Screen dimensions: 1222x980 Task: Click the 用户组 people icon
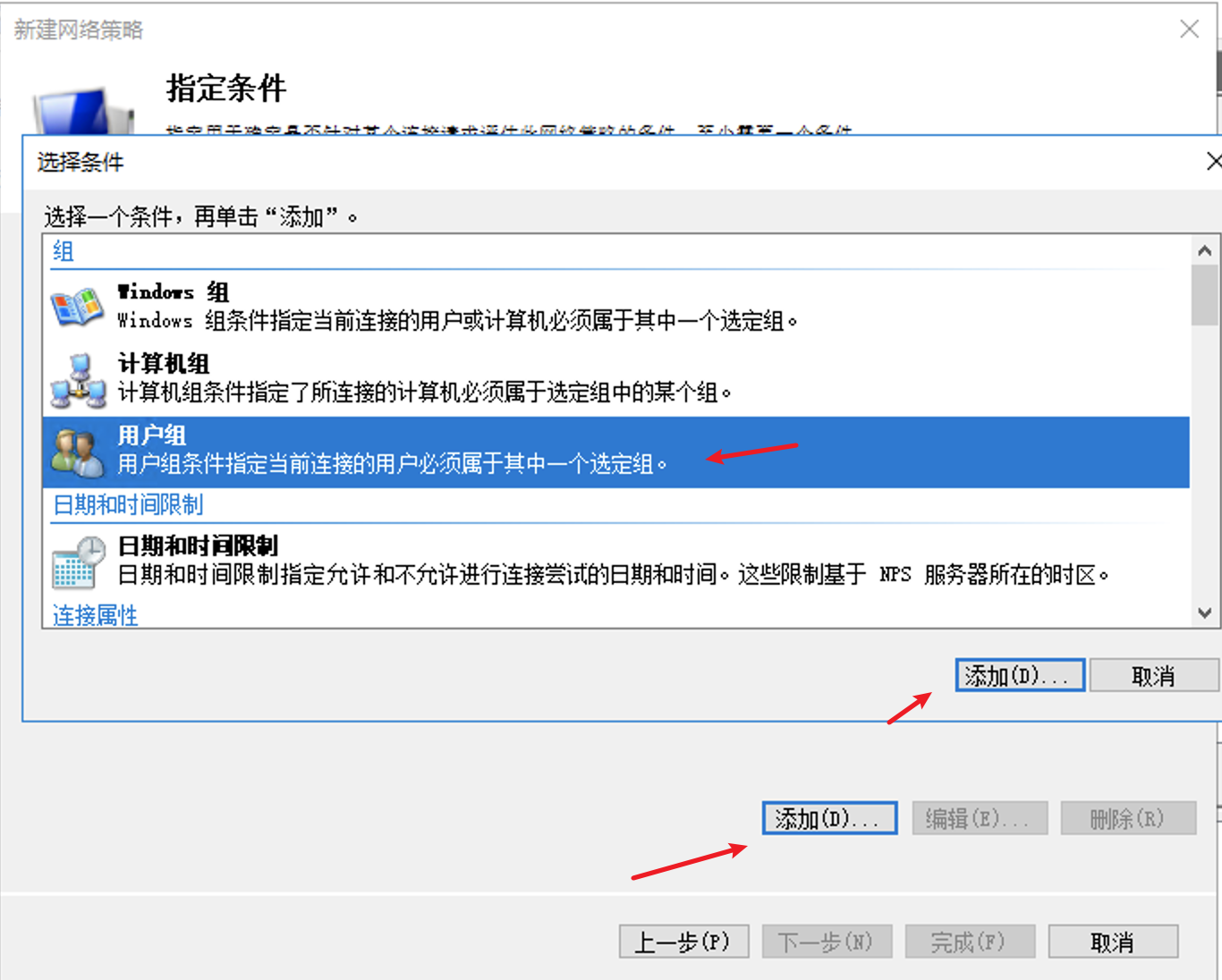click(x=78, y=450)
